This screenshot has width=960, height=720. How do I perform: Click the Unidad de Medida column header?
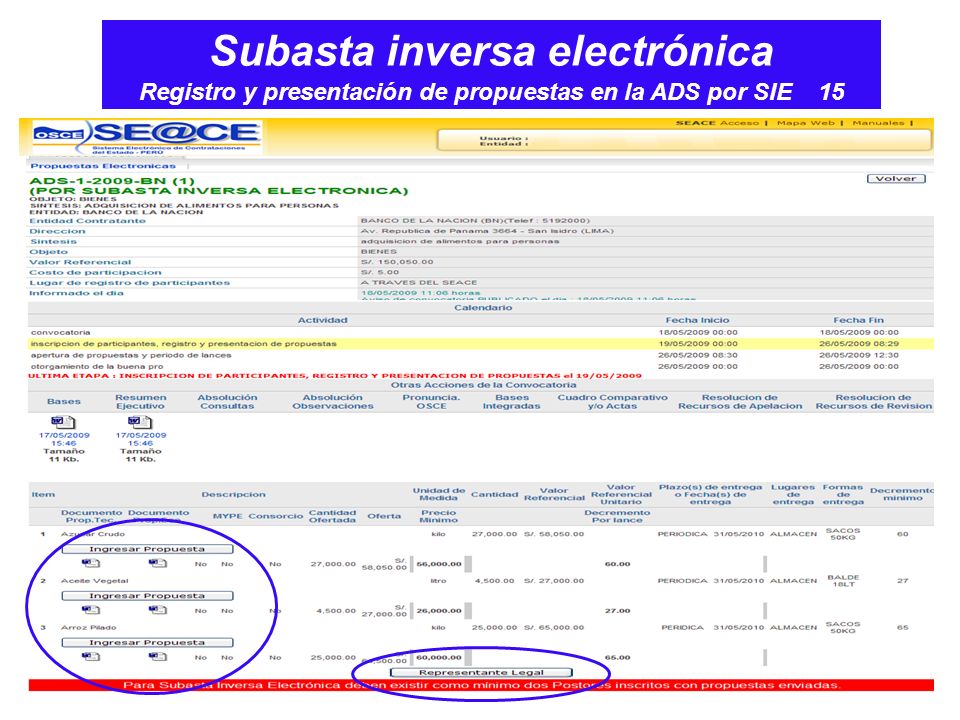438,495
